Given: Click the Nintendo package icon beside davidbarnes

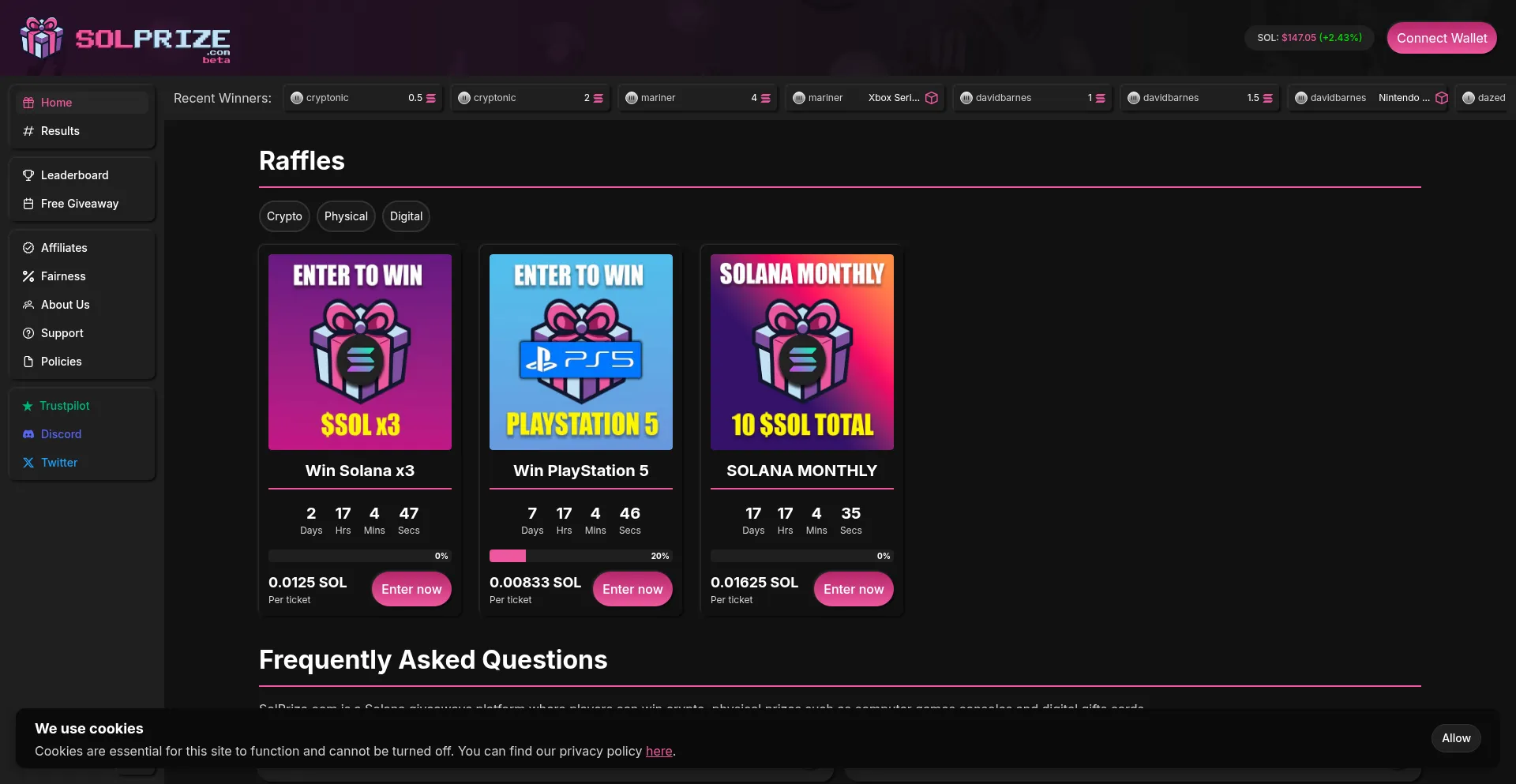Looking at the screenshot, I should tap(1443, 98).
